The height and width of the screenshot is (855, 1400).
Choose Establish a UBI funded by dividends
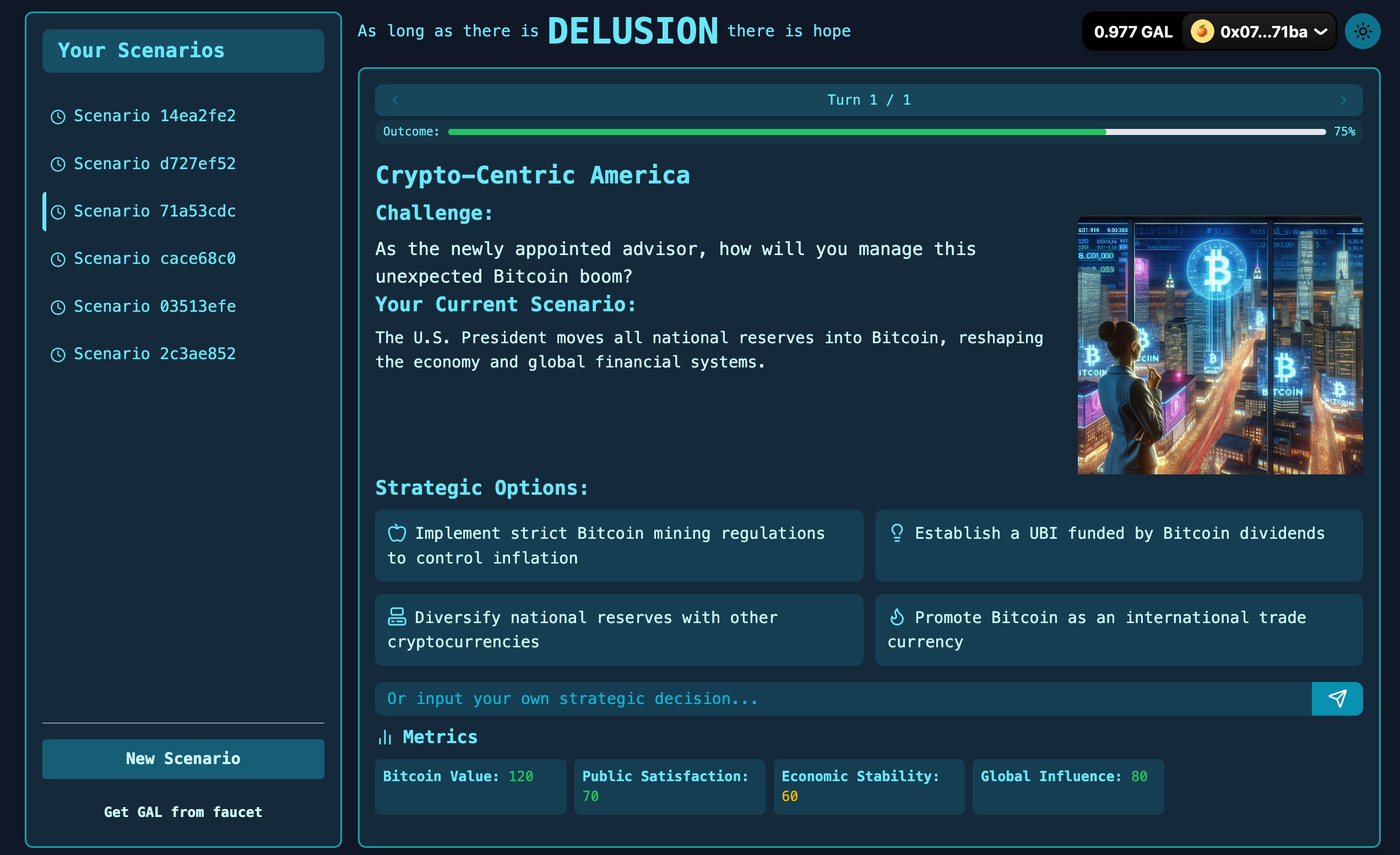[x=1118, y=546]
